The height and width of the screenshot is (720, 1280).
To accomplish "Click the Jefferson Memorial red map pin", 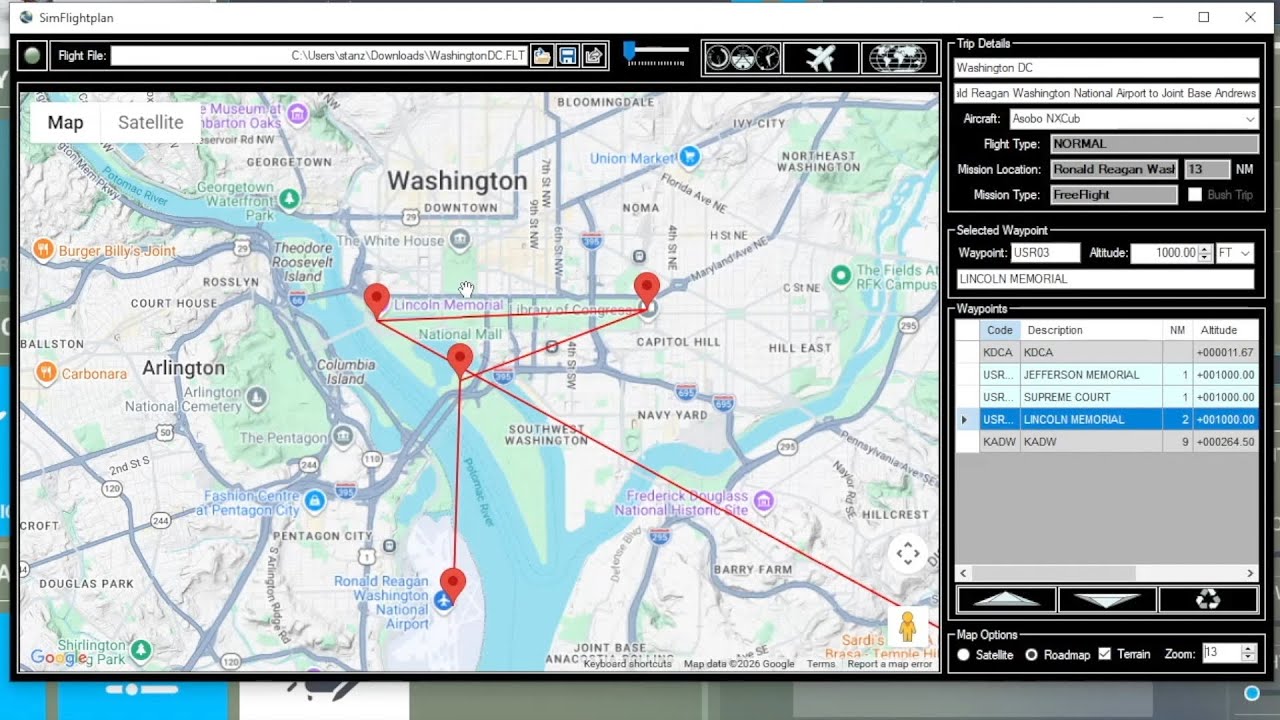I will coord(459,360).
